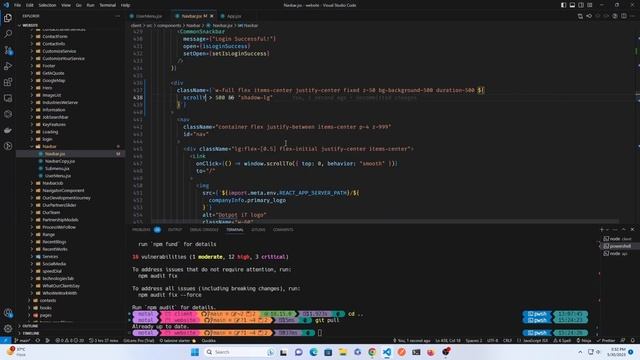640x360 pixels.
Task: Open the Source Control view
Action: [8, 50]
